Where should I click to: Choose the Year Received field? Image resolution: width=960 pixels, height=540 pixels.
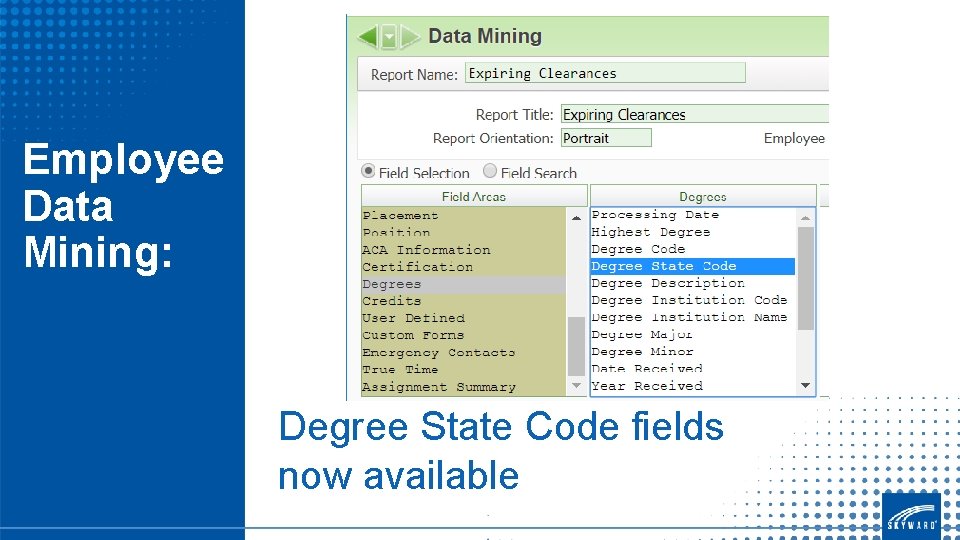(x=693, y=386)
